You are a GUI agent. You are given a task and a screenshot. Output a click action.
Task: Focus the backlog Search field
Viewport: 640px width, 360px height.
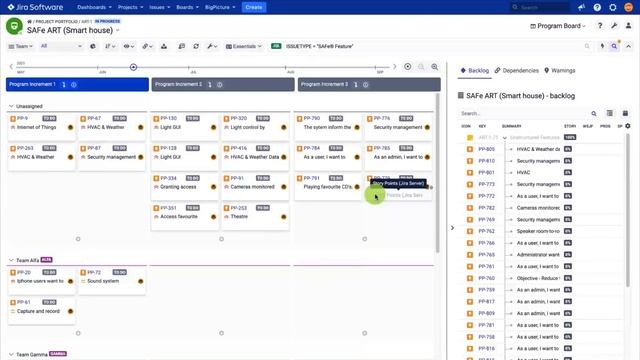[x=523, y=113]
